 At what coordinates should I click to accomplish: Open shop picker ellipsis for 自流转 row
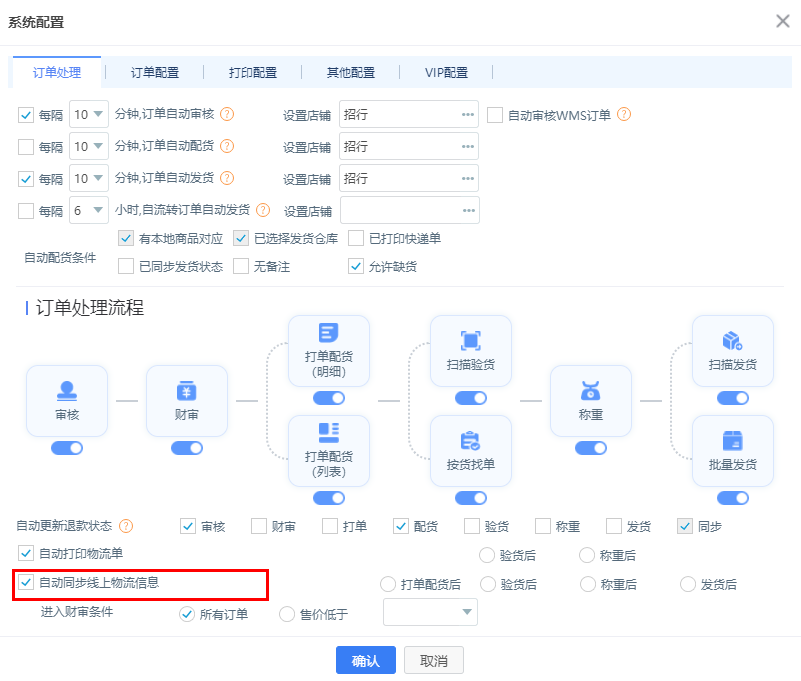pyautogui.click(x=468, y=210)
